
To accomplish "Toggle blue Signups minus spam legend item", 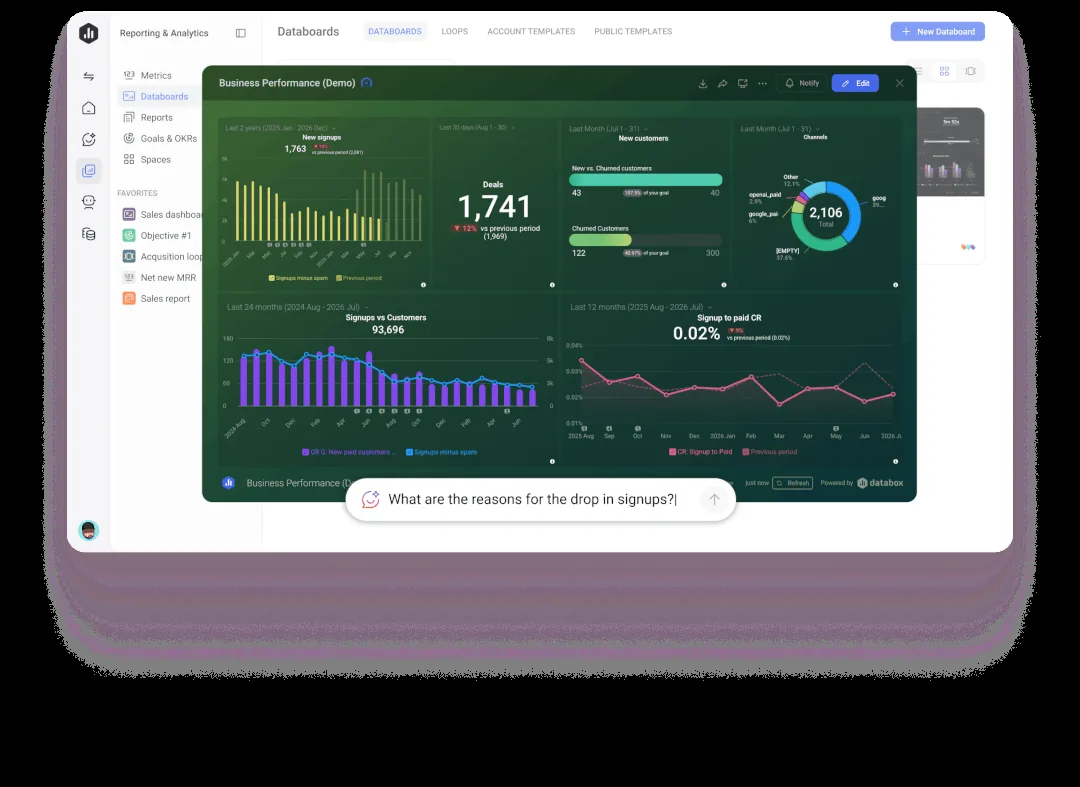I will (x=442, y=452).
